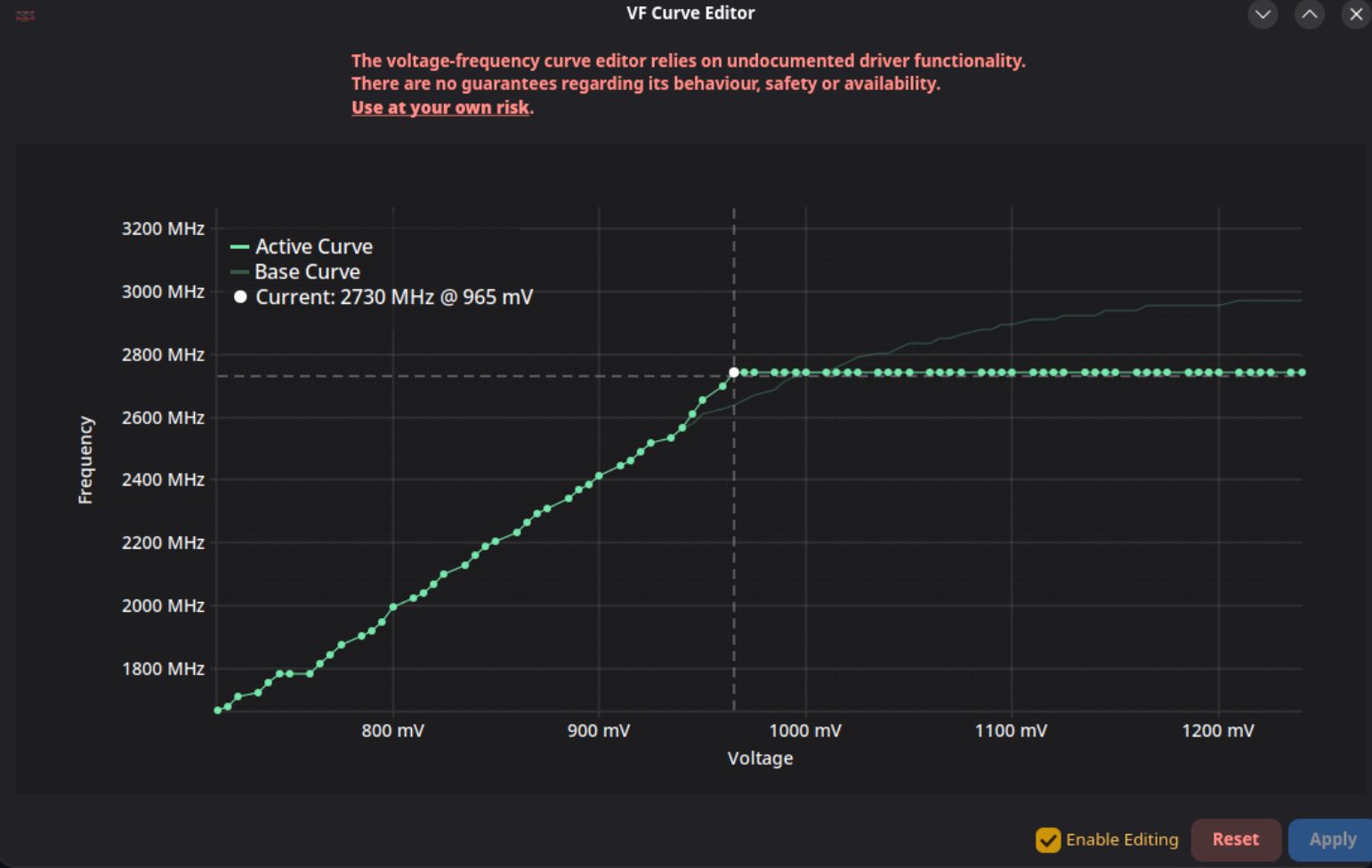The width and height of the screenshot is (1372, 868).
Task: Click the down-chevron window button
Action: click(1263, 14)
